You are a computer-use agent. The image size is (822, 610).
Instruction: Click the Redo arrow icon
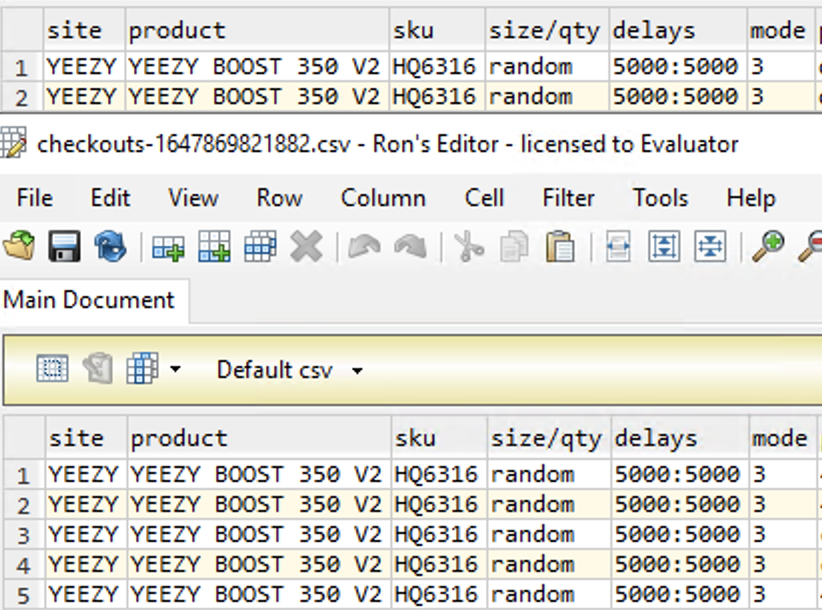coord(410,246)
